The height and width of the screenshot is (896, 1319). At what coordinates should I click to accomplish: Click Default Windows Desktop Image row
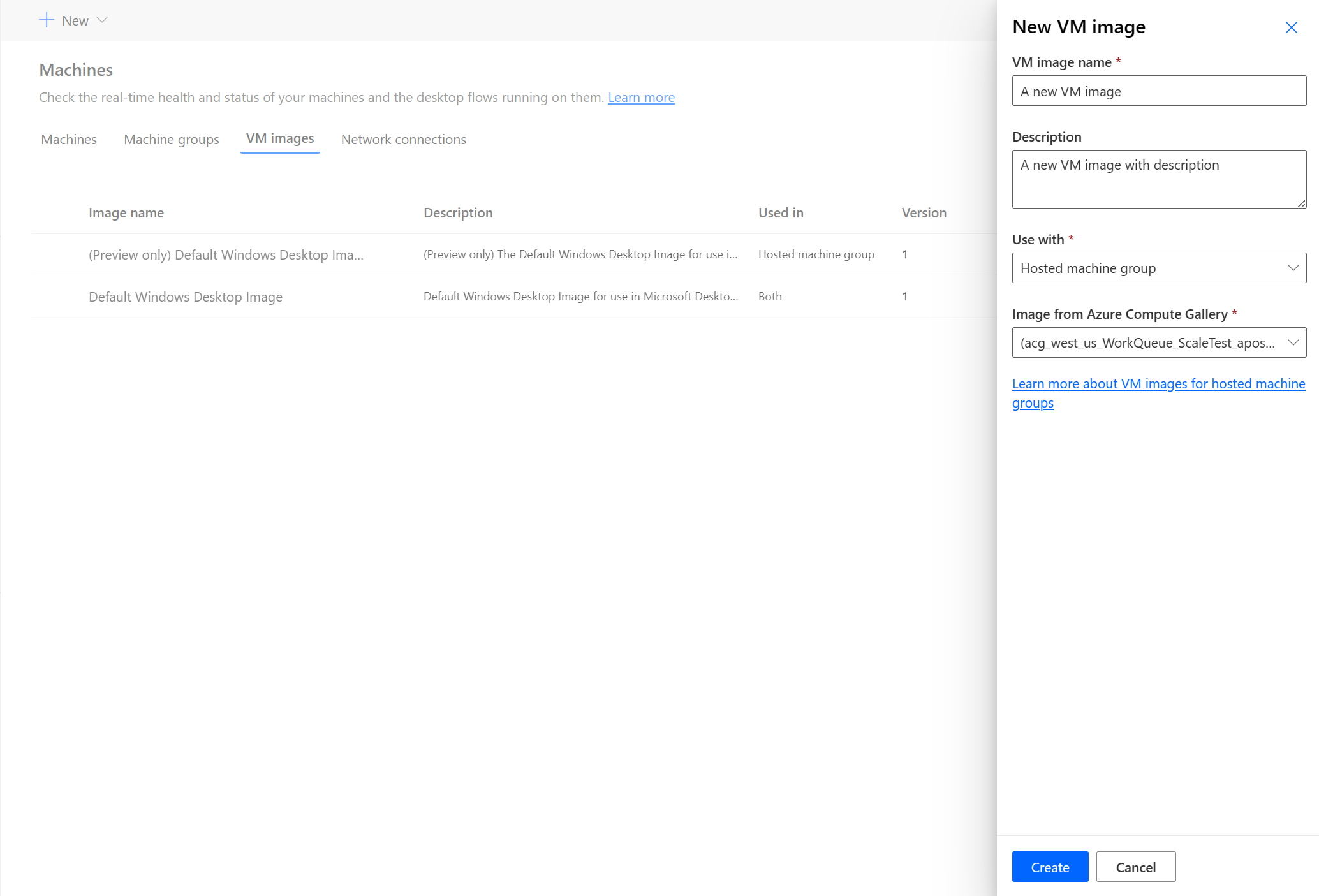pos(500,296)
